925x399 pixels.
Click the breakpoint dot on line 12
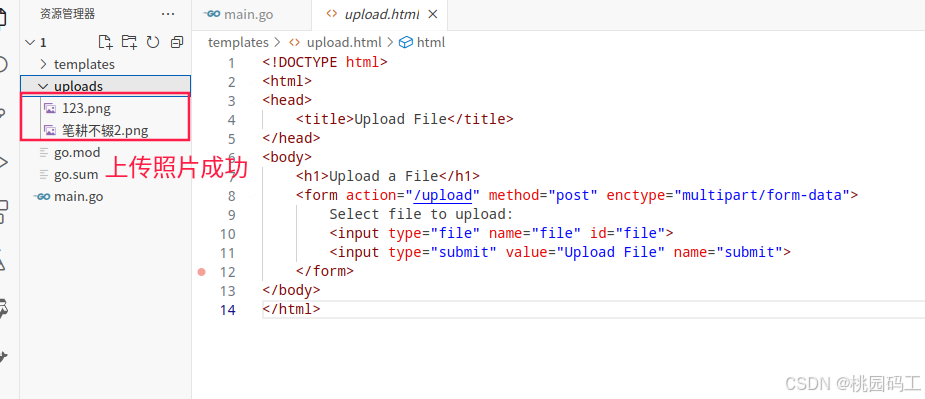point(202,272)
